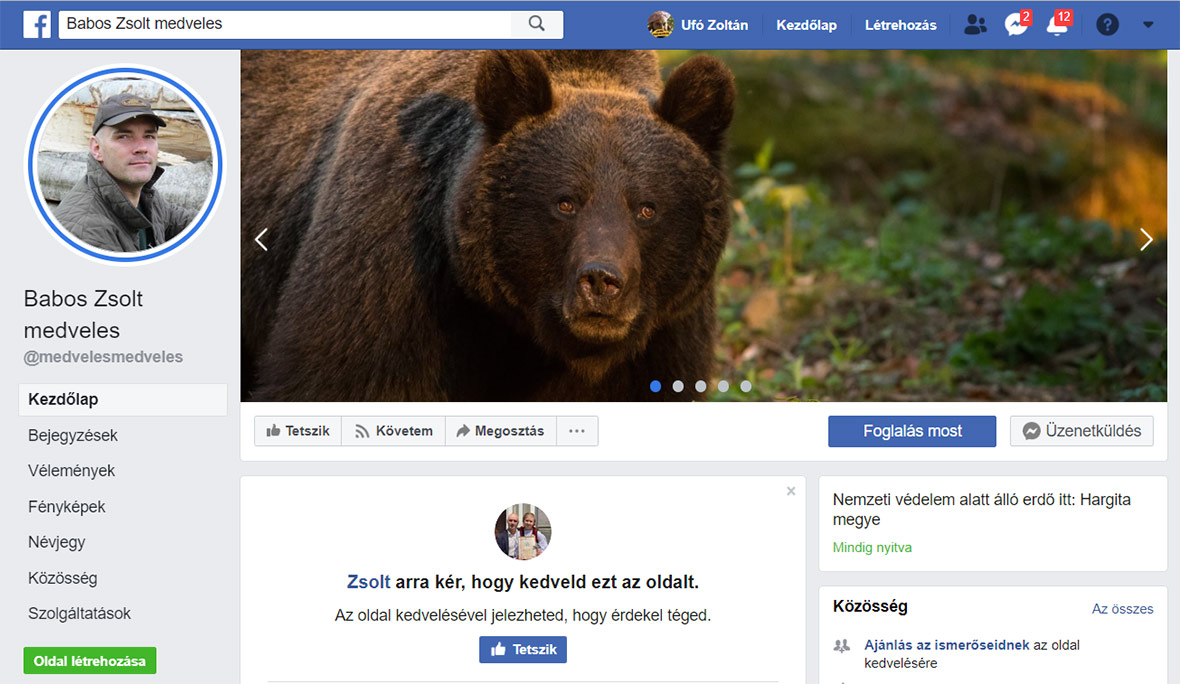1180x684 pixels.
Task: Open friend requests icon
Action: coord(975,25)
